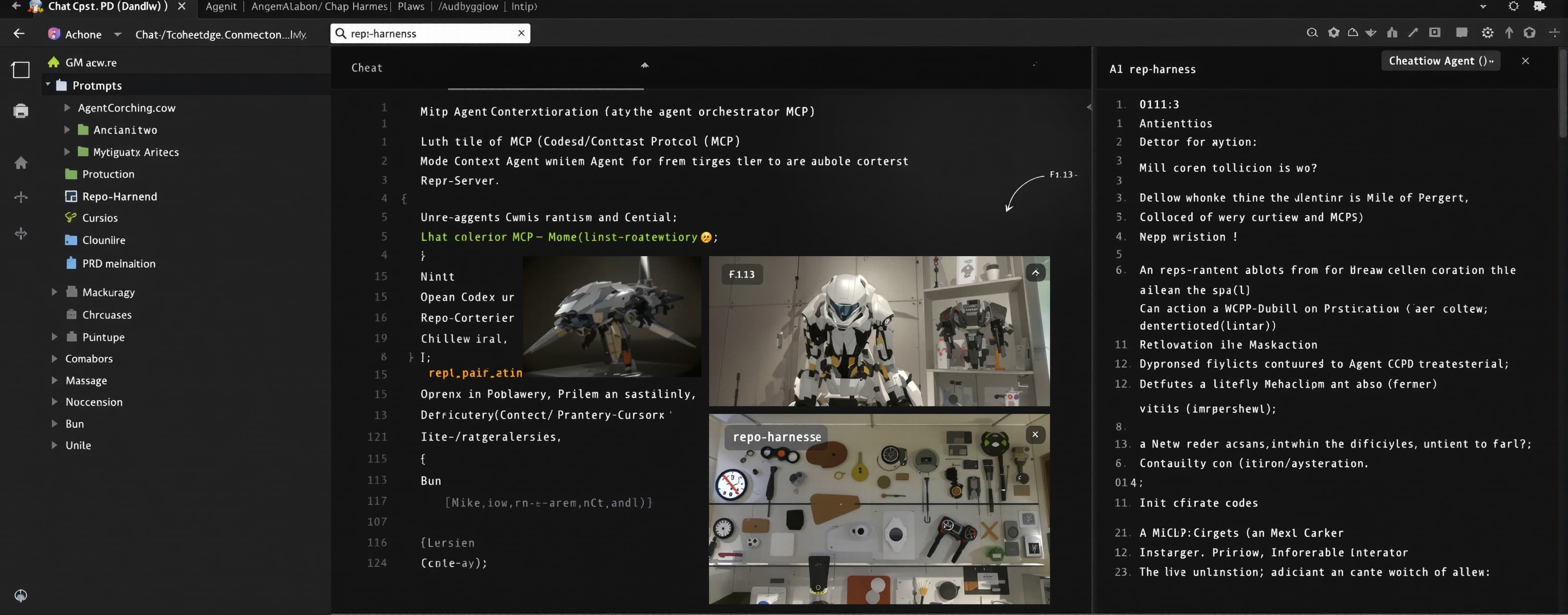Collapse the F.1.13 robot image with chevron button
The image size is (1568, 615).
(x=1035, y=273)
